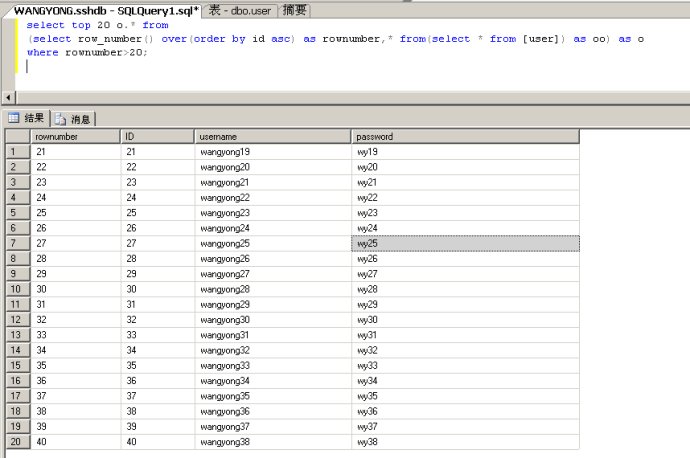The image size is (690, 458).
Task: Place cursor on the empty fourth editor line
Action: [200, 66]
